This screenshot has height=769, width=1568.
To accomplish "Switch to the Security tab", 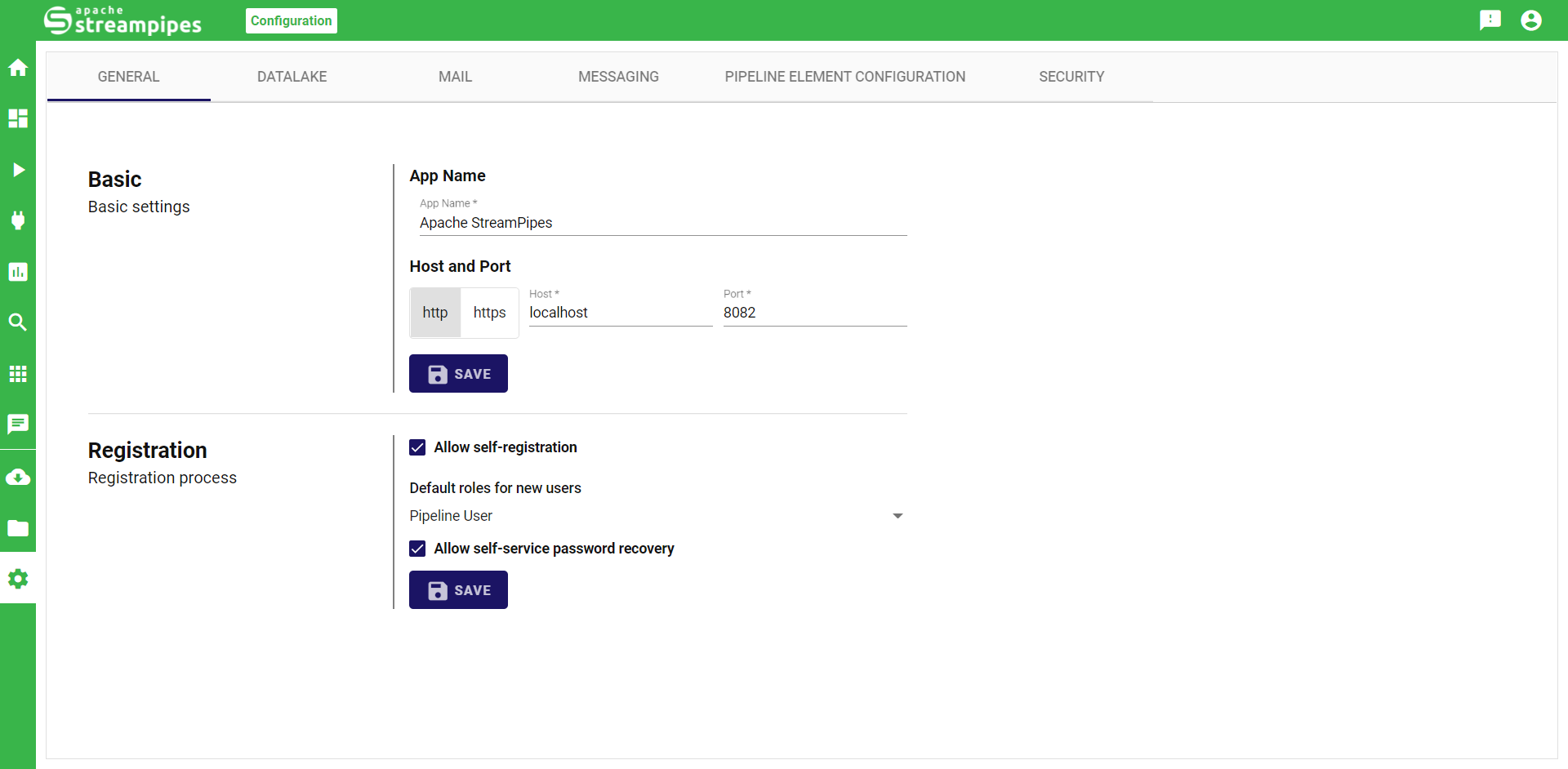I will [1071, 77].
